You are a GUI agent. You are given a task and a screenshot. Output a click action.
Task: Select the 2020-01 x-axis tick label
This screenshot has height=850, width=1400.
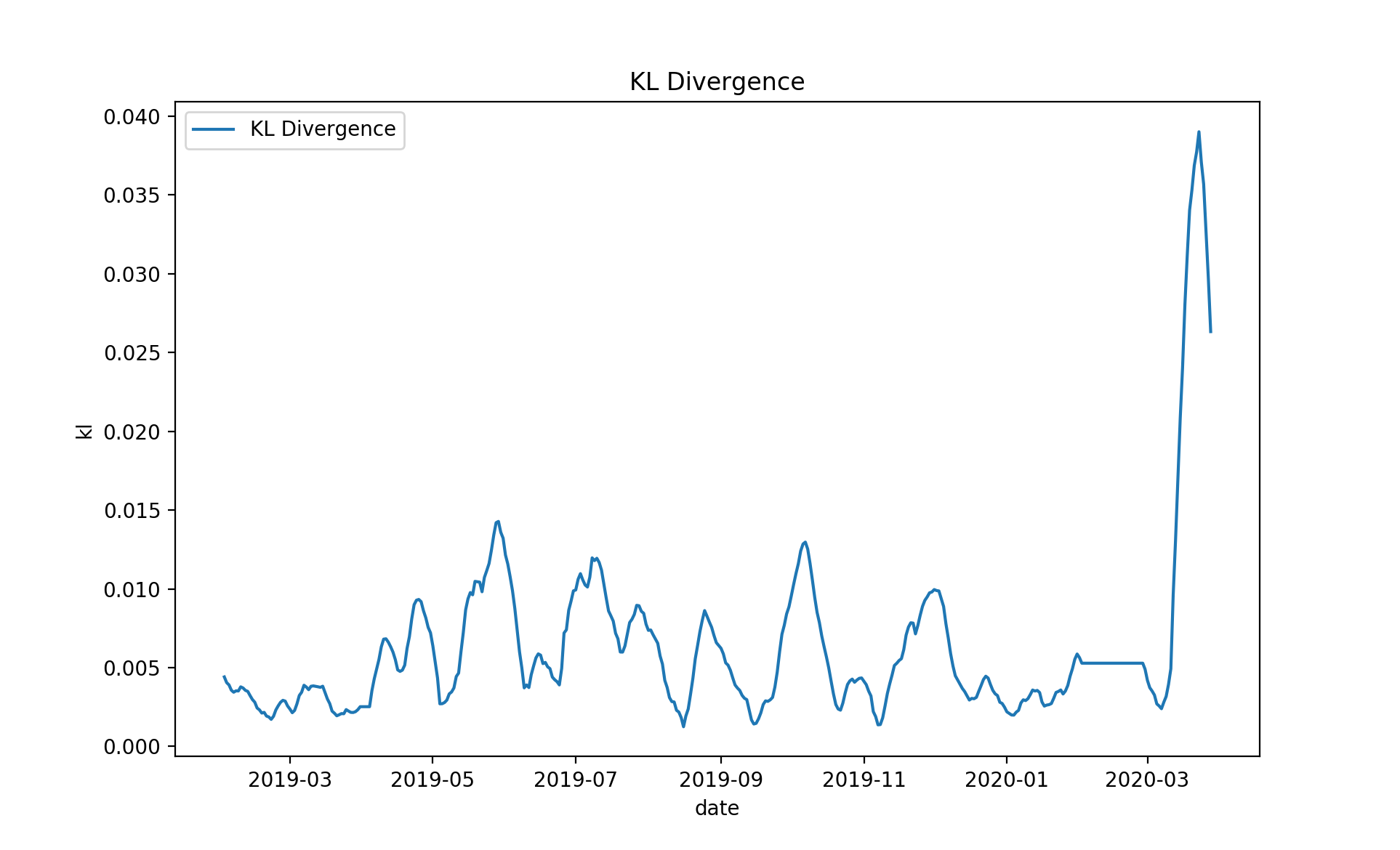click(x=1006, y=780)
